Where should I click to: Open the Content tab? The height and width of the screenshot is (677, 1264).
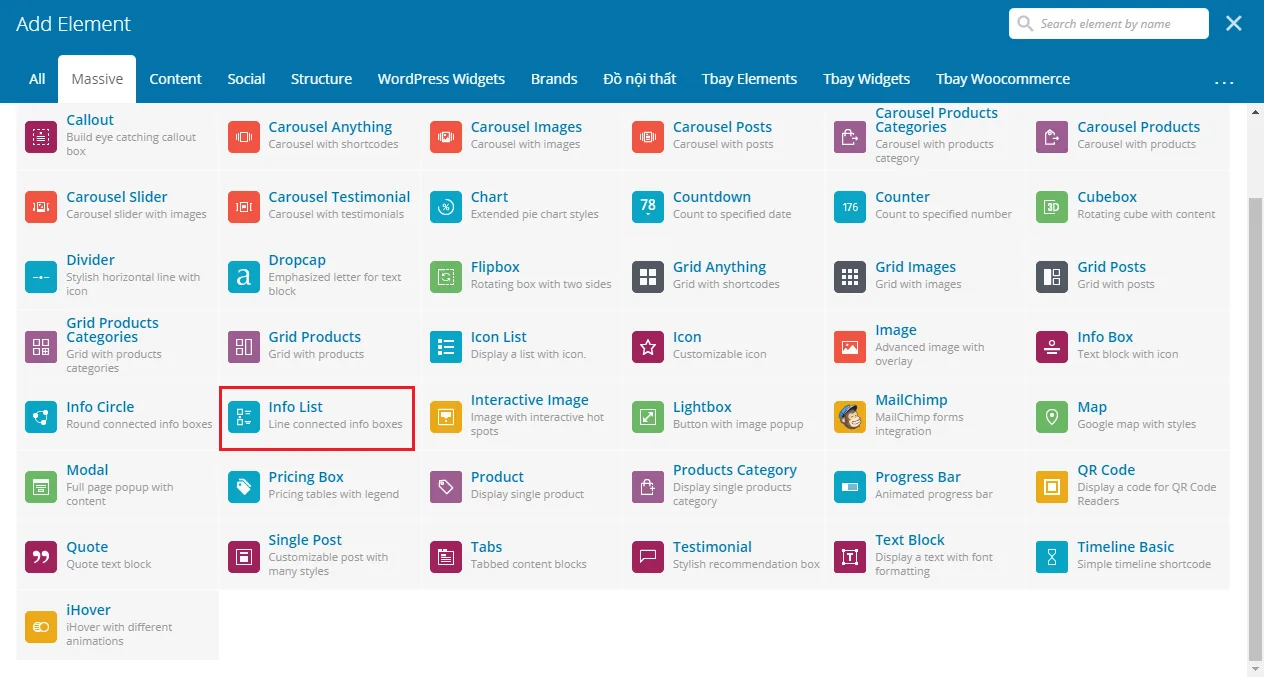pos(176,79)
